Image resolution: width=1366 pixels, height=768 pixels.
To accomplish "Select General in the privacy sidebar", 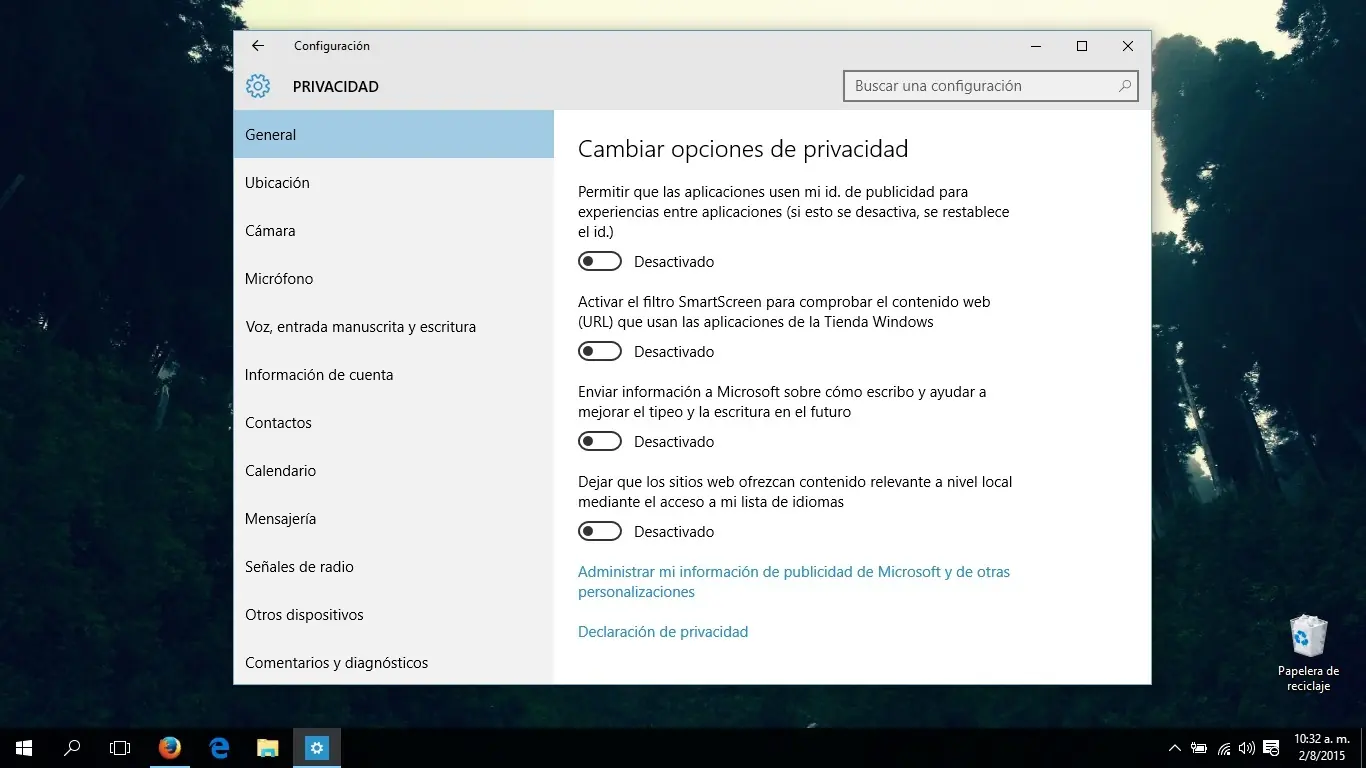I will pos(393,134).
